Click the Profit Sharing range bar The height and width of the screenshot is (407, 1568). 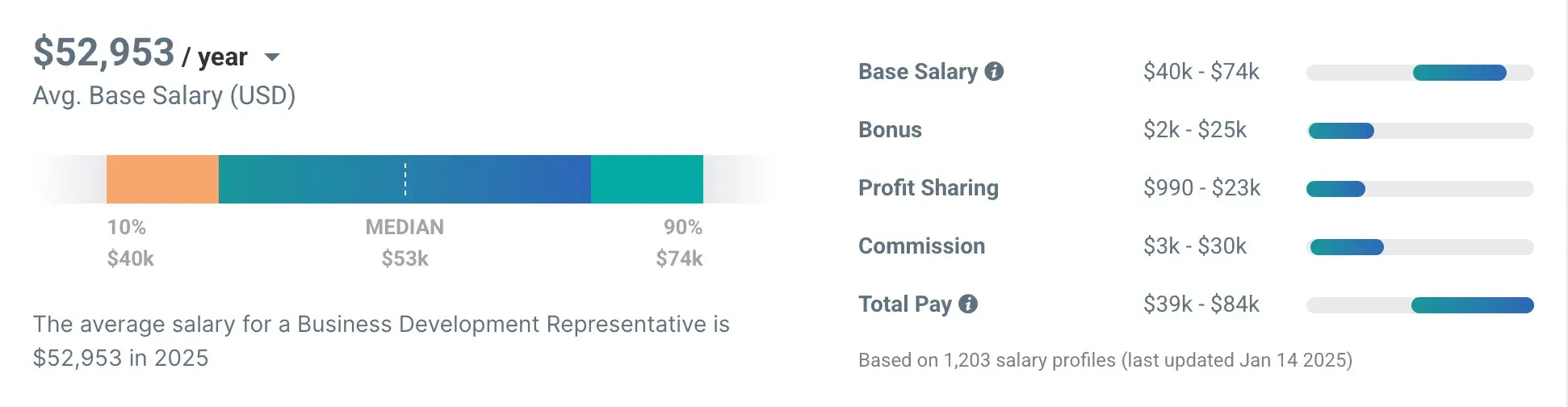click(1336, 189)
